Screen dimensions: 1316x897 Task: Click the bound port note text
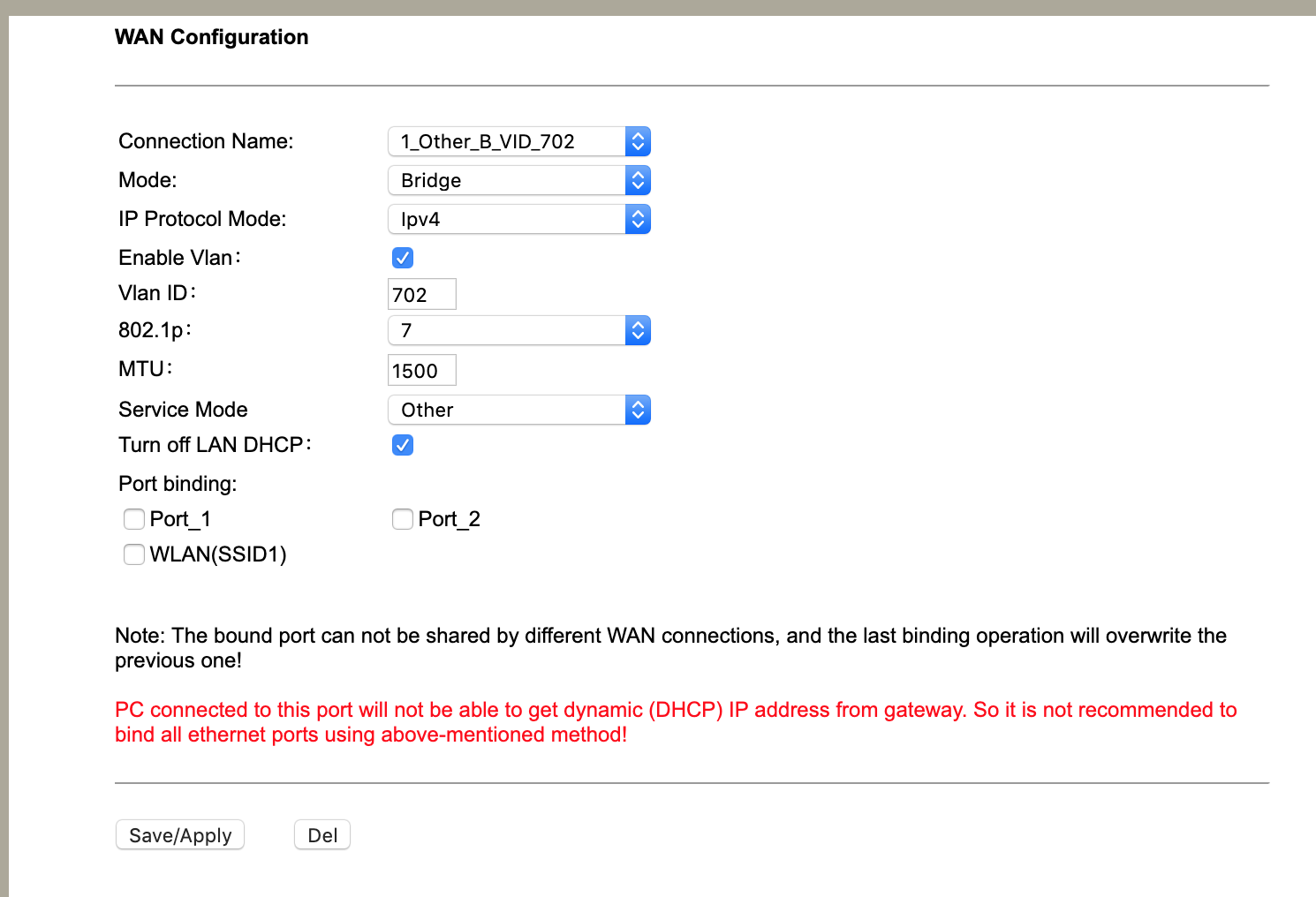pyautogui.click(x=669, y=648)
